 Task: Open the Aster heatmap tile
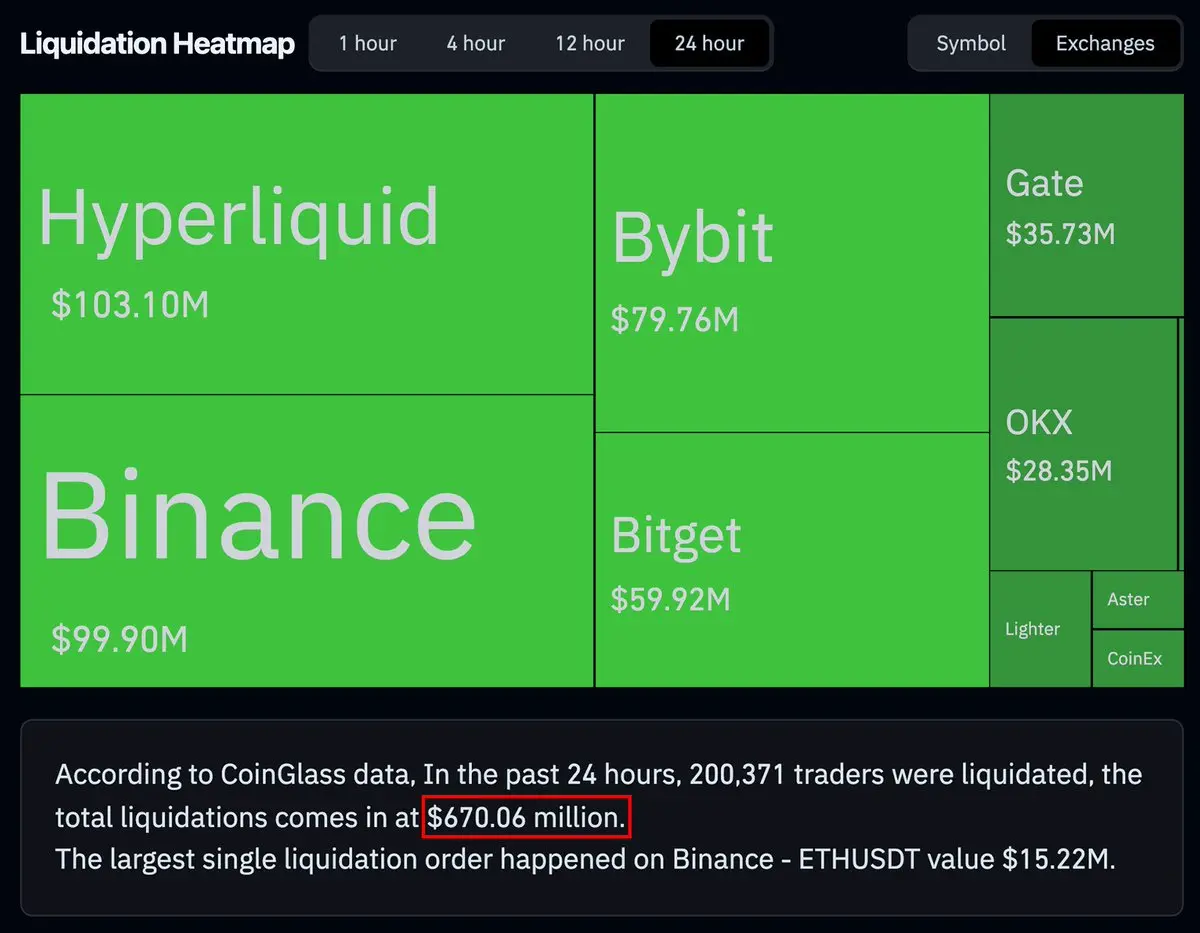click(x=1137, y=599)
